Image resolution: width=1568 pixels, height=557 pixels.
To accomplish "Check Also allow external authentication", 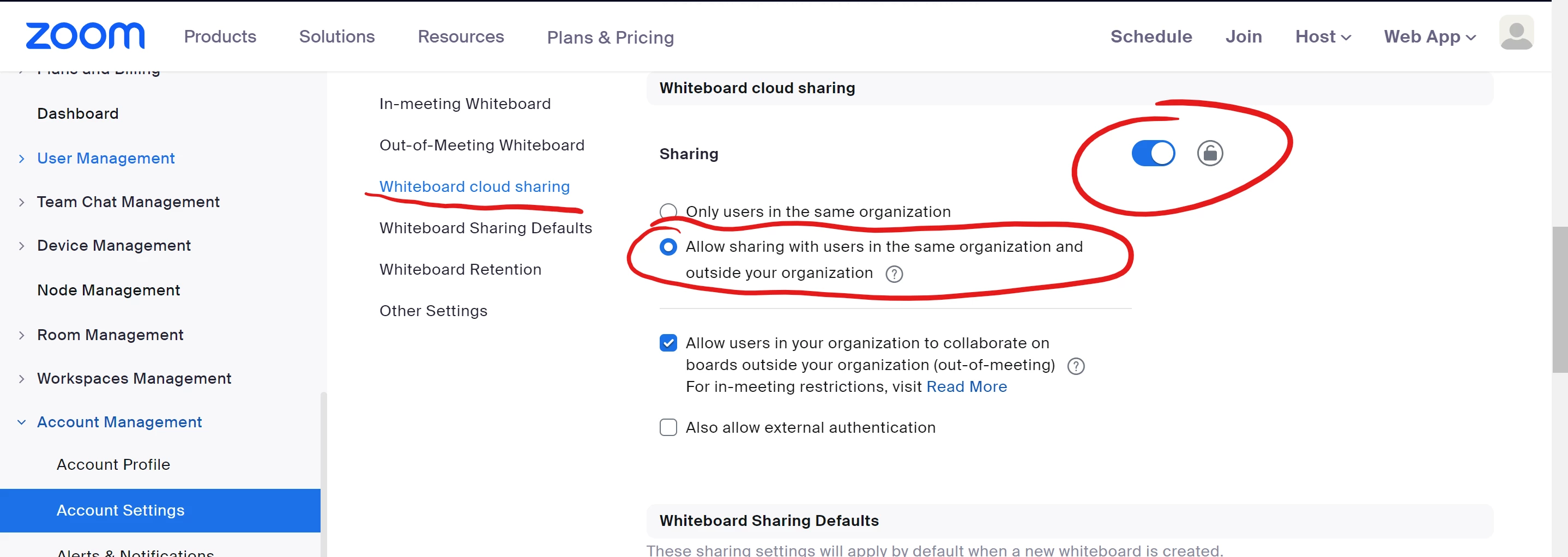I will click(668, 427).
